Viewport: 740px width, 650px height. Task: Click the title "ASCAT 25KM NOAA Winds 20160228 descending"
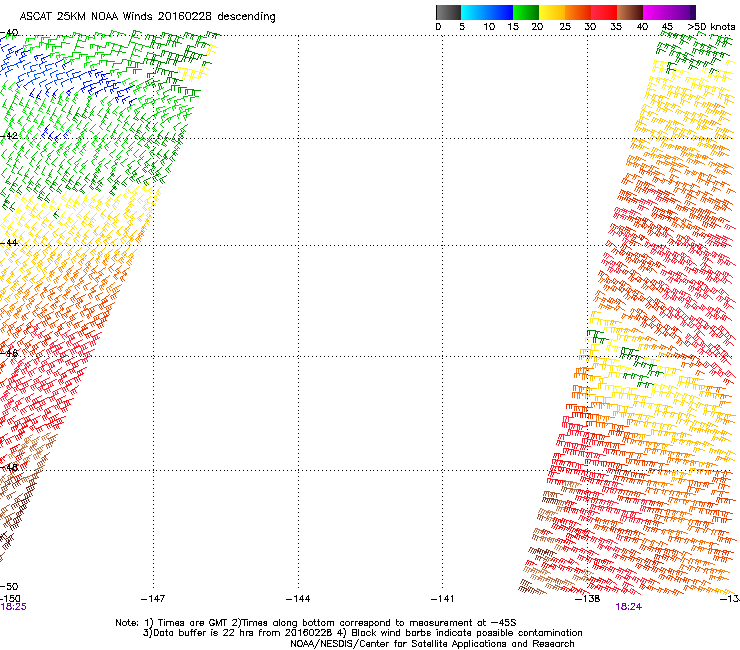[148, 16]
